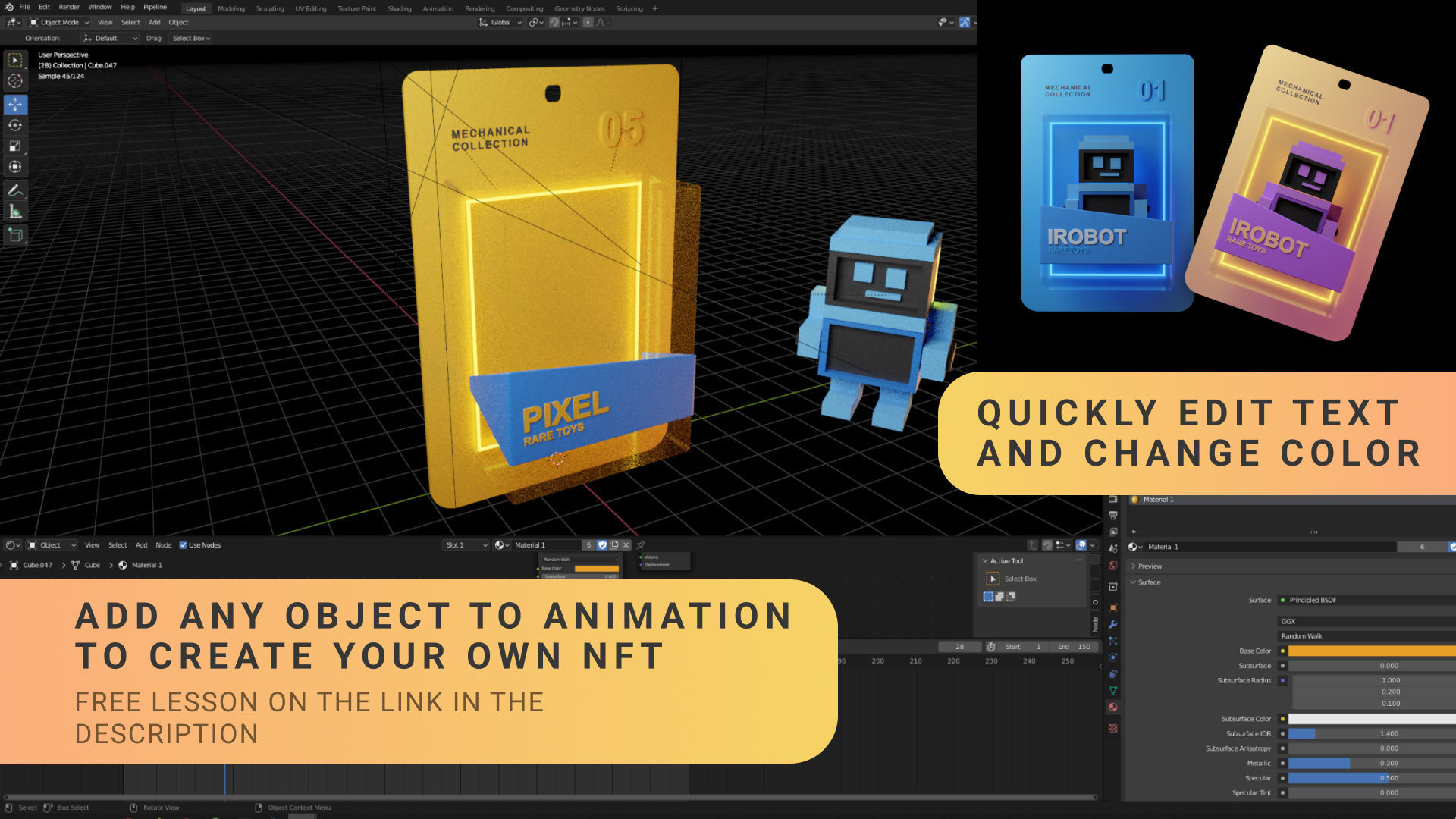Select the Annotate tool
The height and width of the screenshot is (819, 1456).
tap(15, 190)
